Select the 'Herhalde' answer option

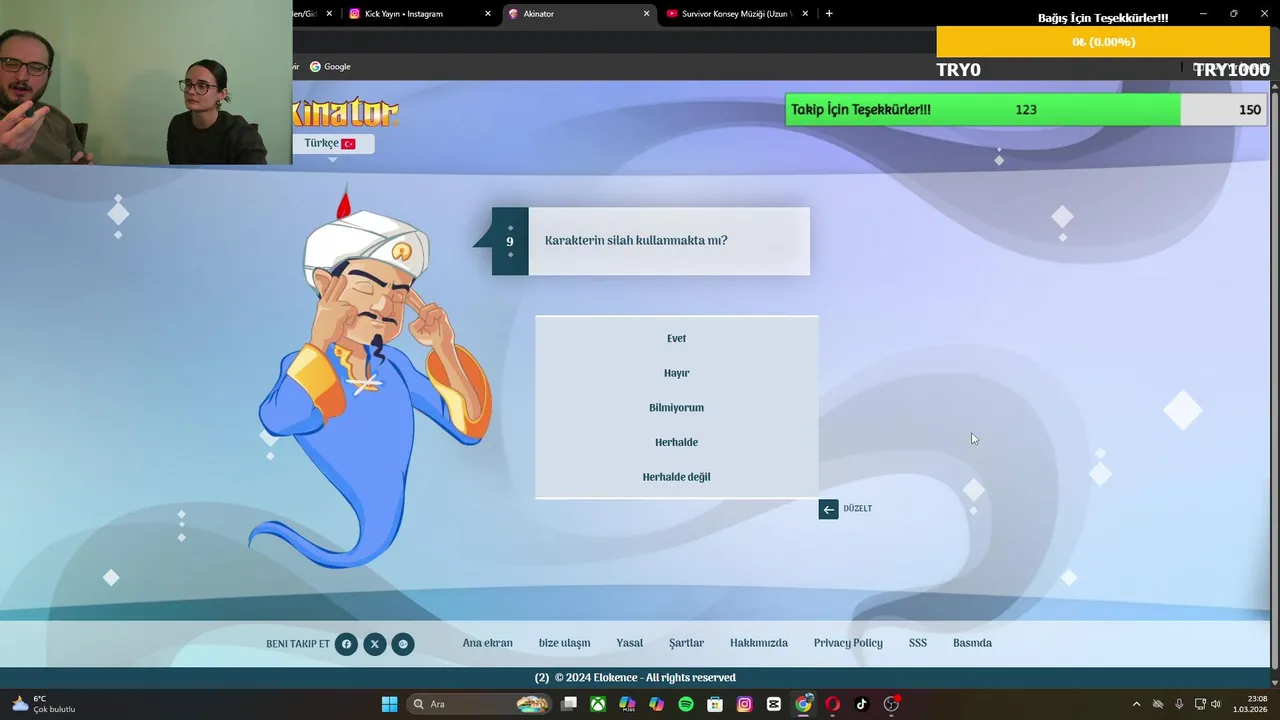tap(676, 442)
